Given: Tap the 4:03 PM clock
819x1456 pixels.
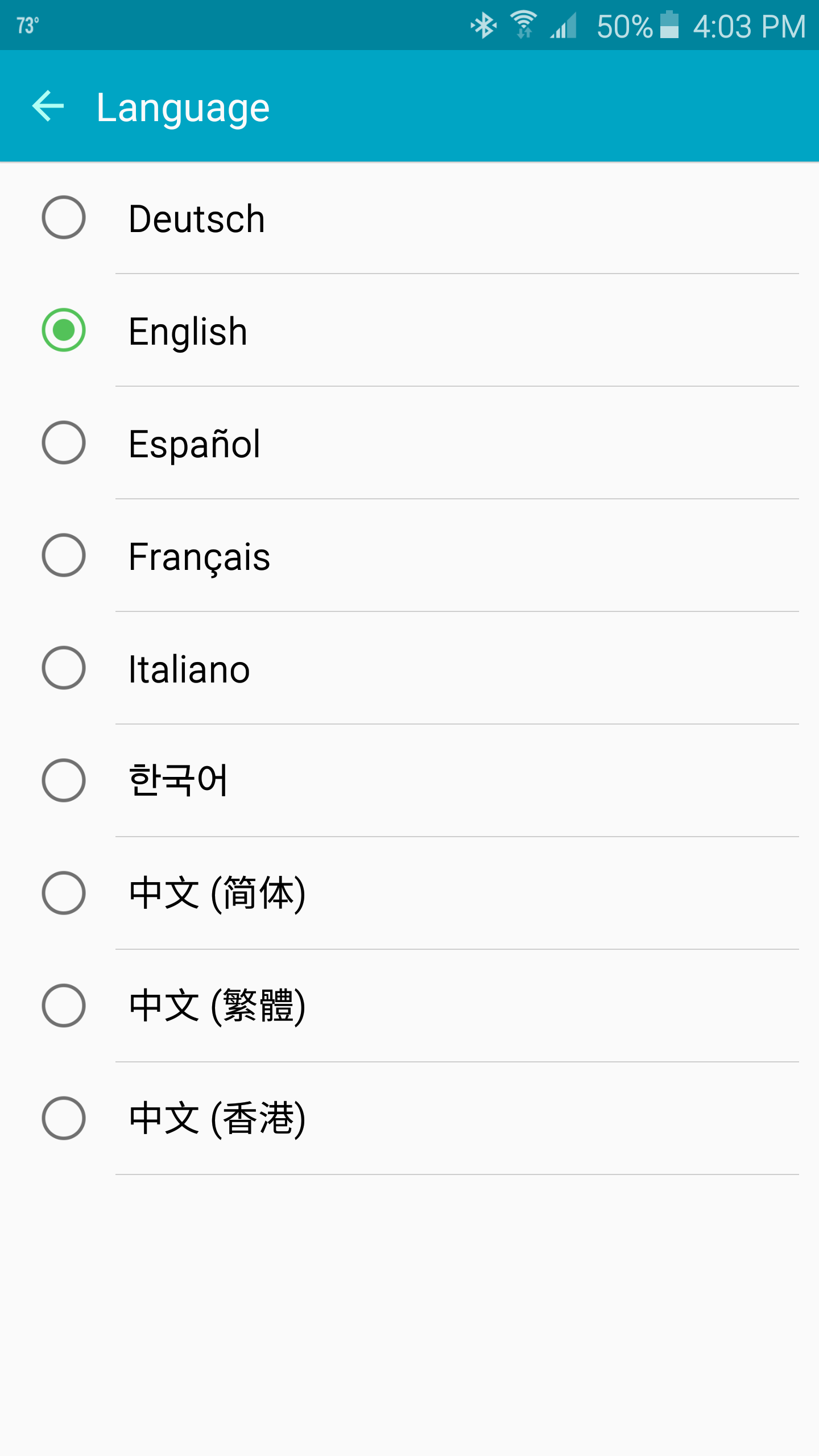Looking at the screenshot, I should pos(749,27).
